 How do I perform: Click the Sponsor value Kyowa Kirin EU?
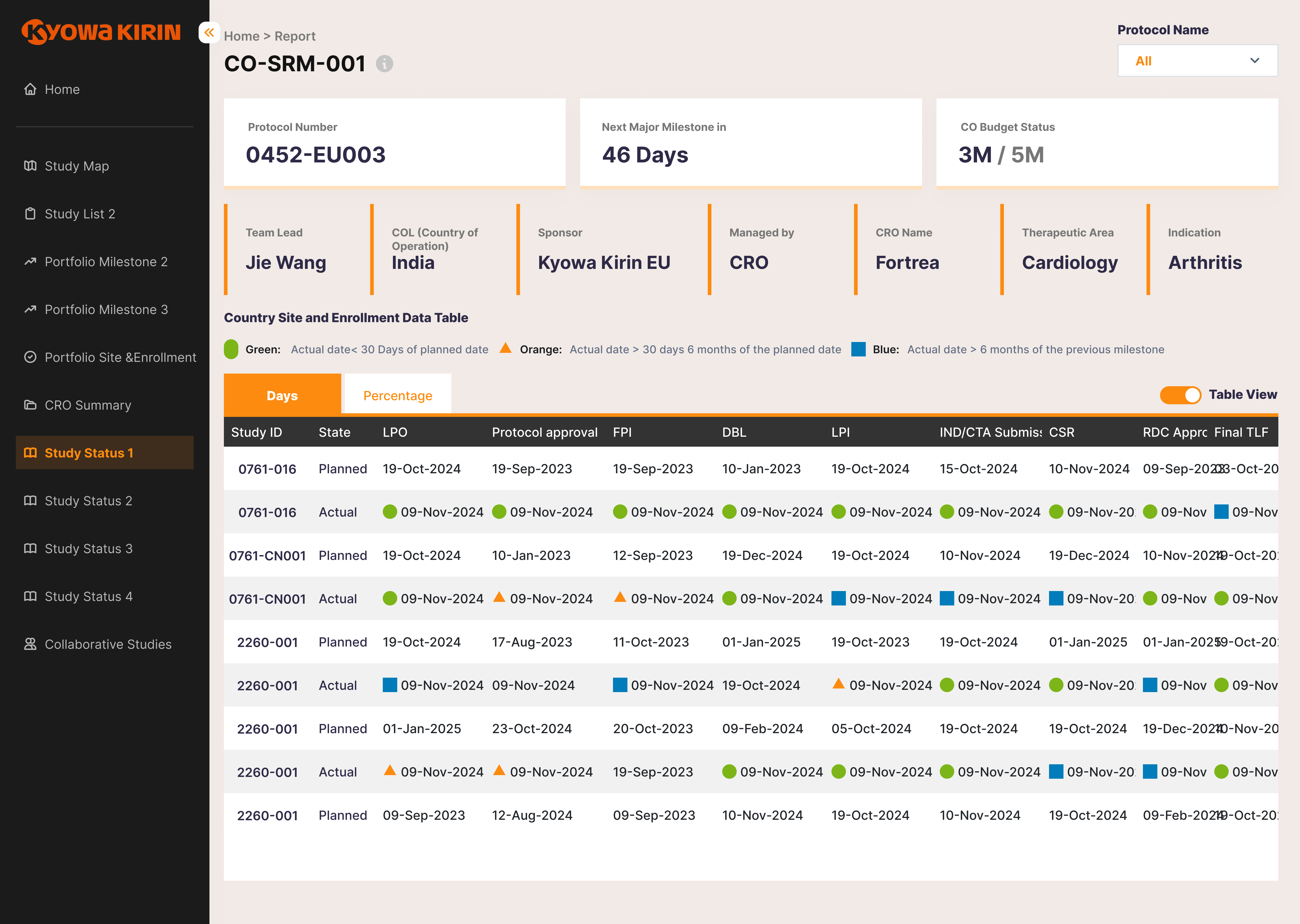[604, 263]
